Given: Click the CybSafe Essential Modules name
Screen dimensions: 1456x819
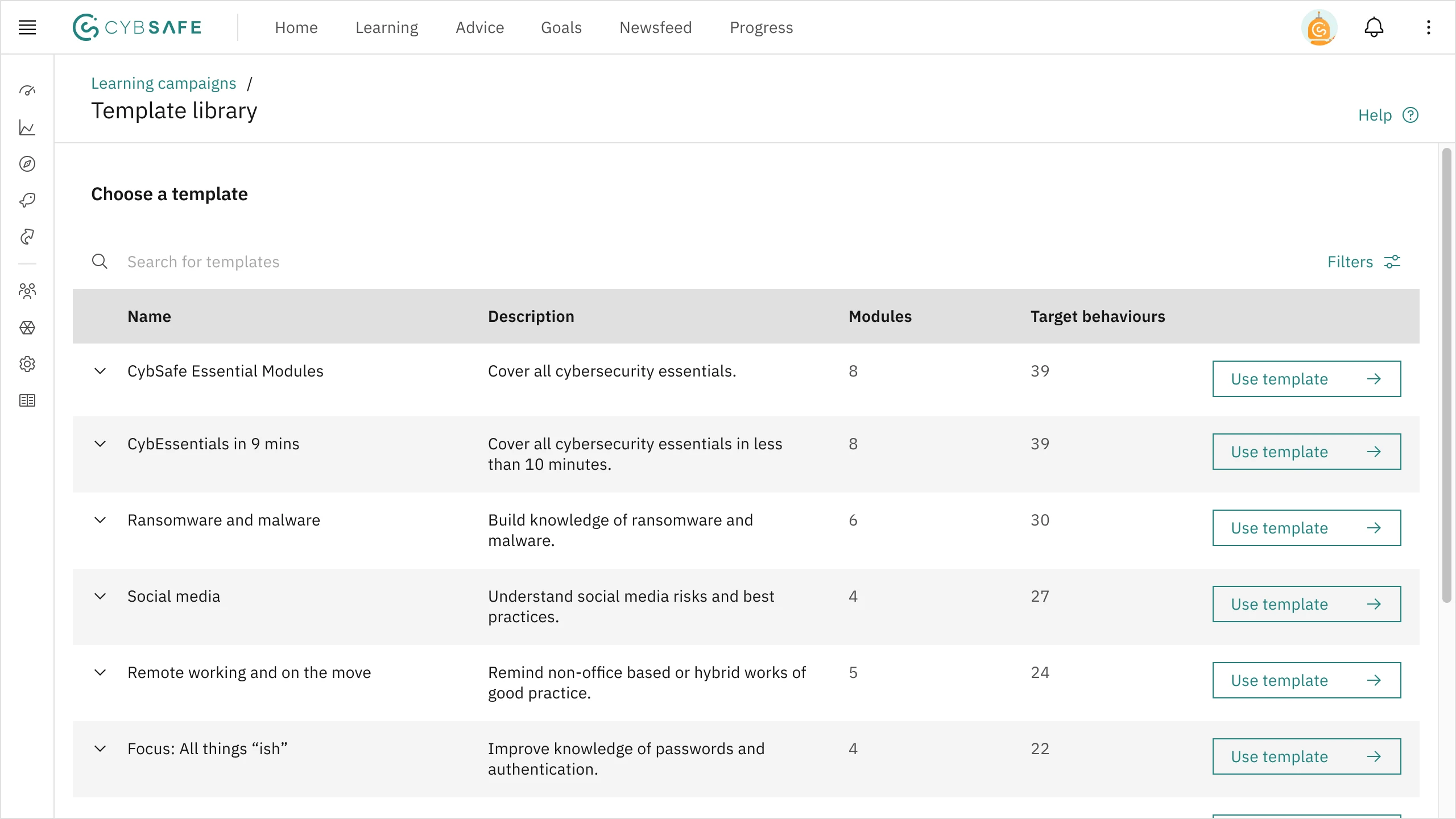Looking at the screenshot, I should [225, 371].
